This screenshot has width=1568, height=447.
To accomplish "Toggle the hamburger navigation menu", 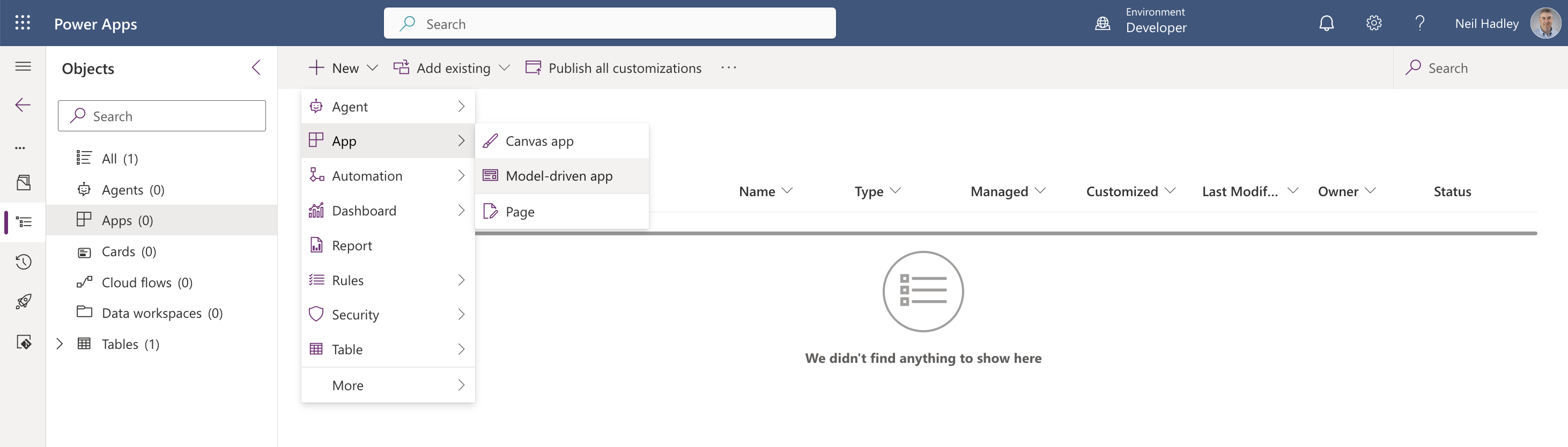I will (x=23, y=66).
